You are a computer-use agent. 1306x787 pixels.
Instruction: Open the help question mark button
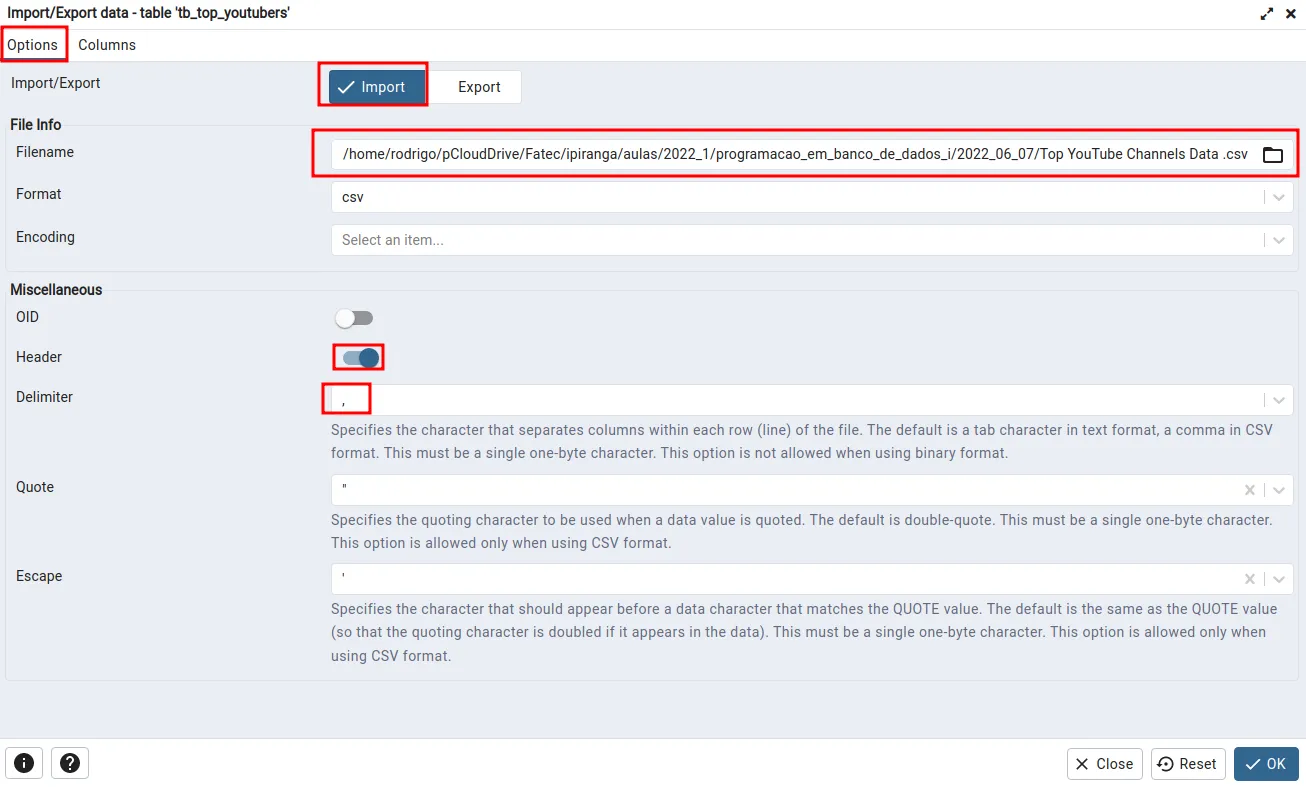pyautogui.click(x=70, y=763)
